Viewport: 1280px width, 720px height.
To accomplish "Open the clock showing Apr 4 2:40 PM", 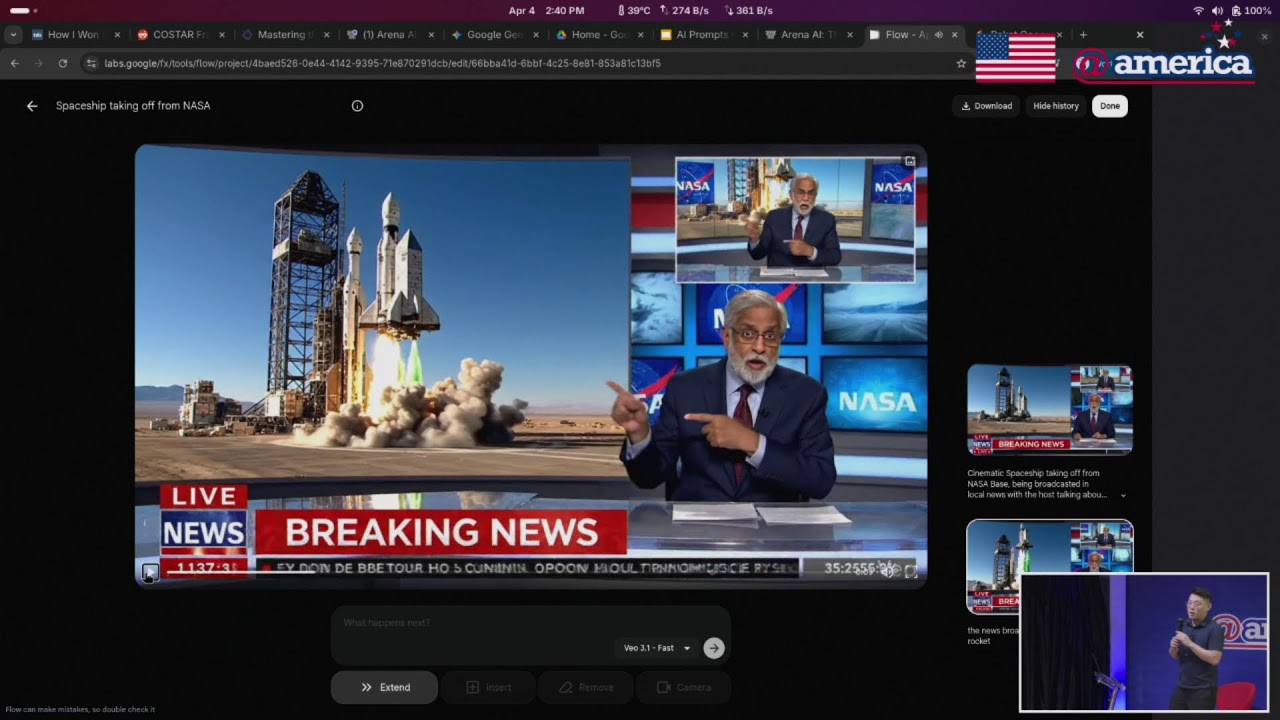I will pos(546,10).
